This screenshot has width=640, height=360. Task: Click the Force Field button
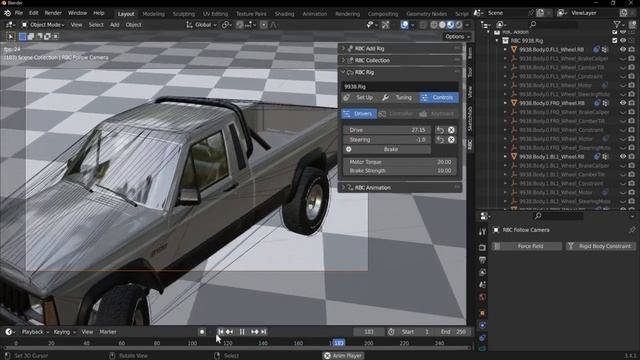click(527, 246)
